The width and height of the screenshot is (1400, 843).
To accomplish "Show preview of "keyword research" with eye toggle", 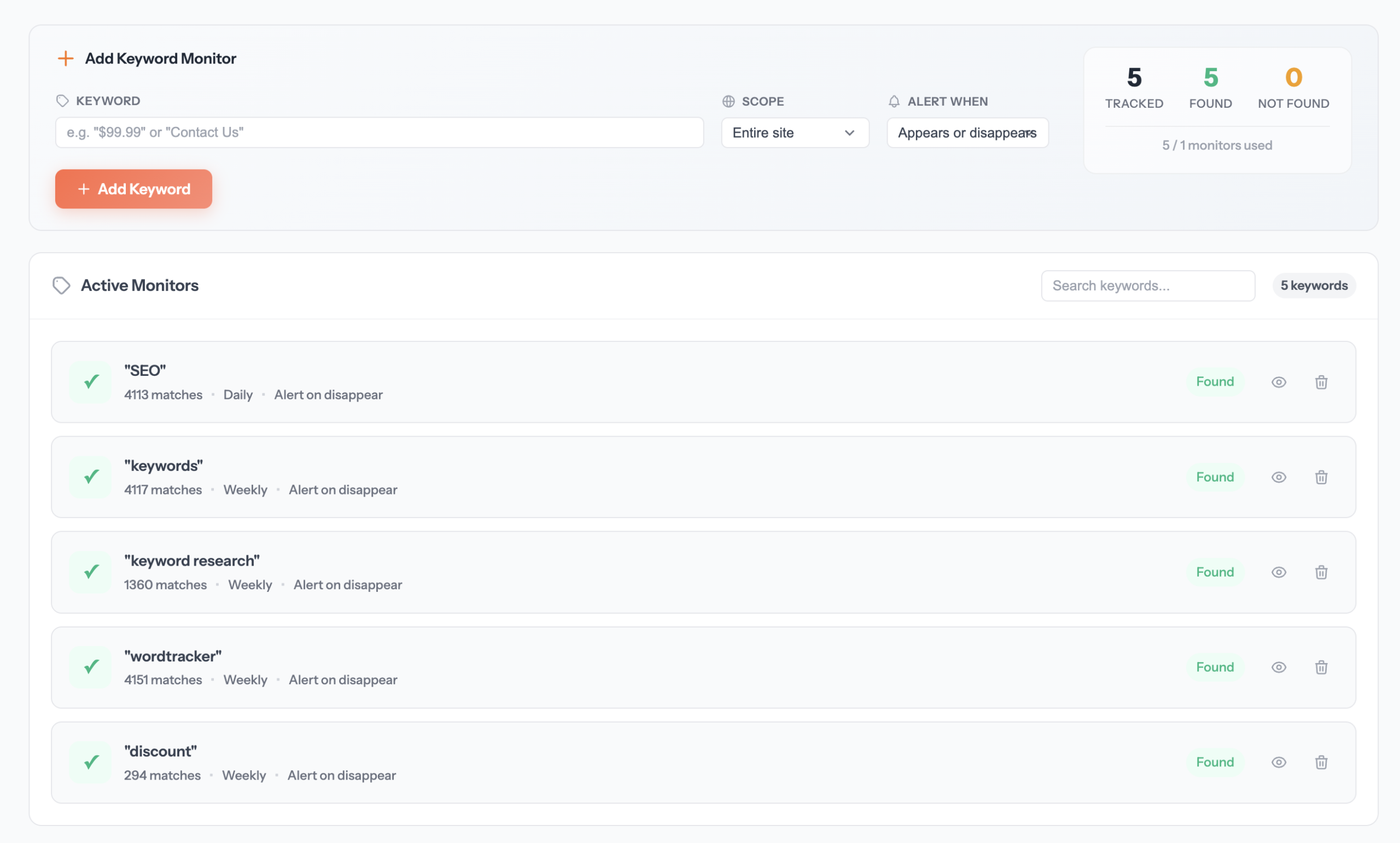I will (1279, 572).
